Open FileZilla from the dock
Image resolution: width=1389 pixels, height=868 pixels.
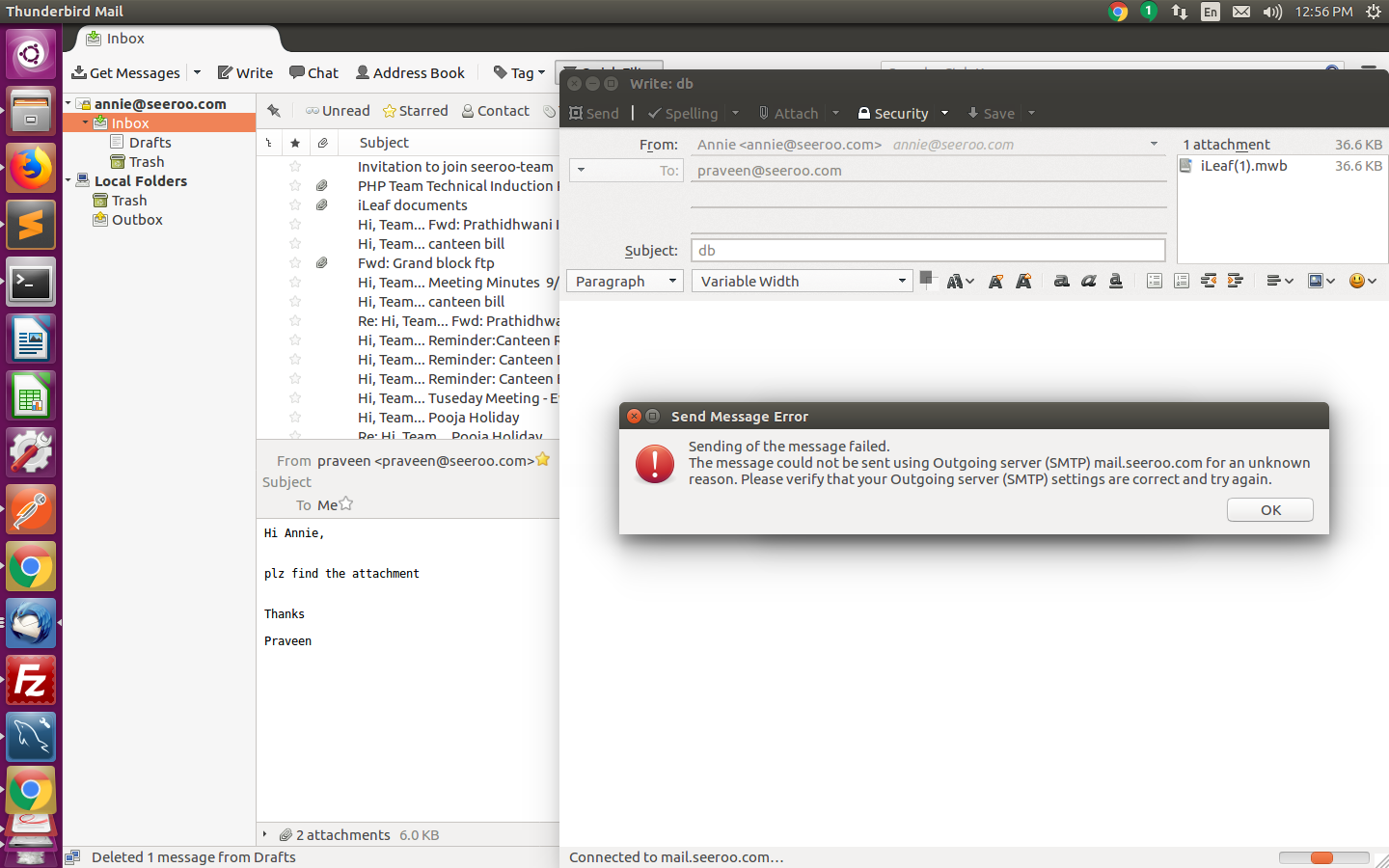pyautogui.click(x=31, y=682)
